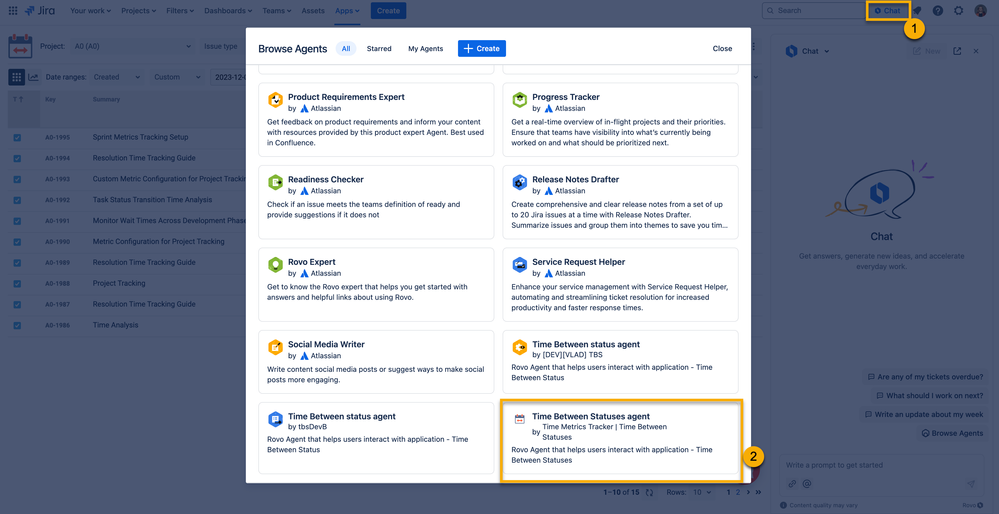
Task: Click the Service Request Helper agent icon
Action: click(x=519, y=265)
